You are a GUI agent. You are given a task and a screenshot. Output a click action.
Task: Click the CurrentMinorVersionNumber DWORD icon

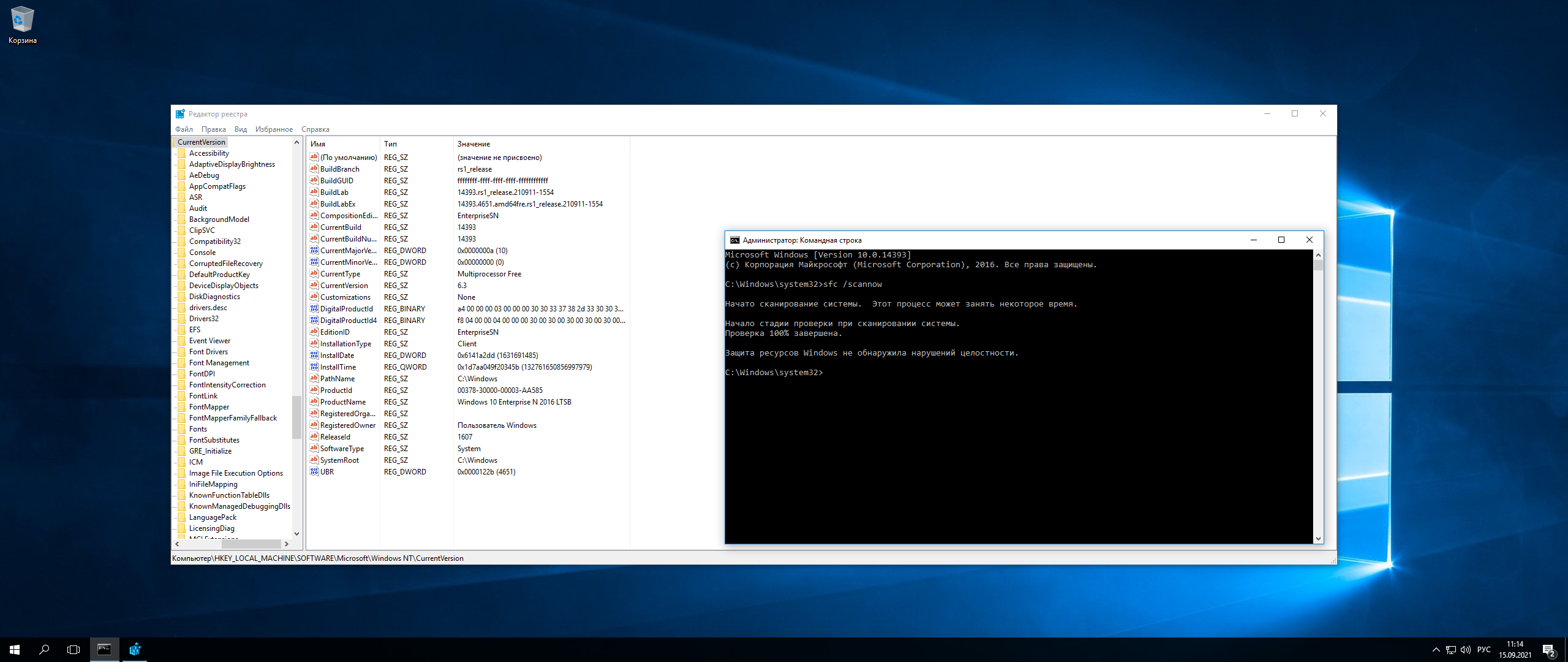tap(314, 262)
